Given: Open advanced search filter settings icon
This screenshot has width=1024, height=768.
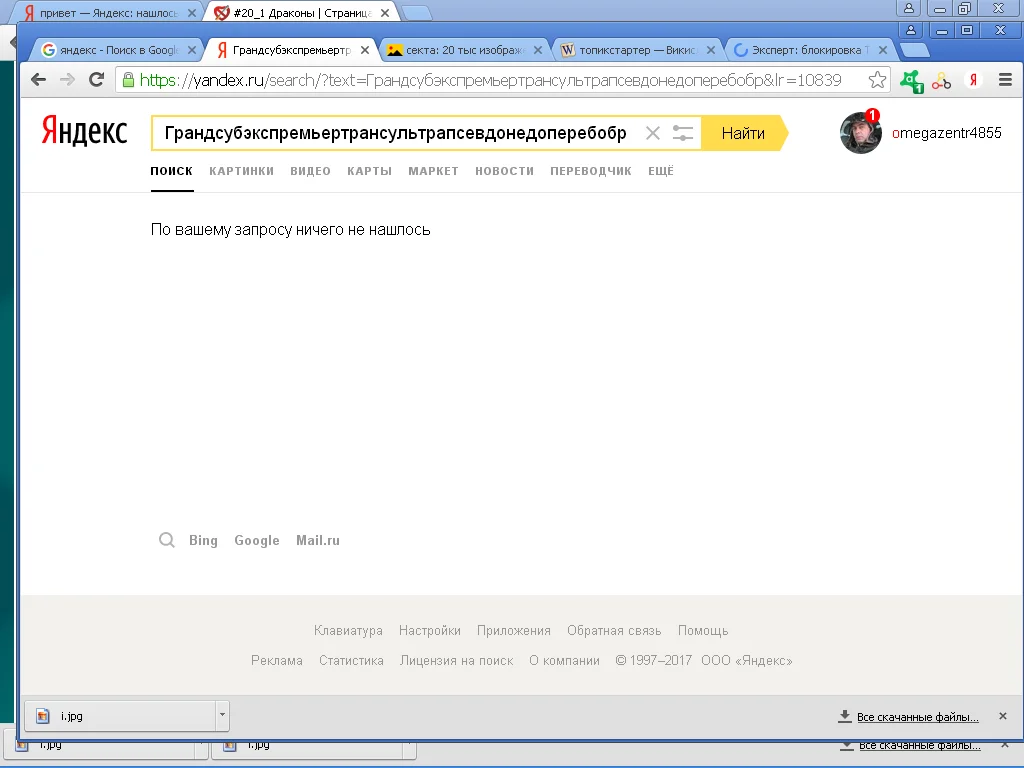Looking at the screenshot, I should (x=682, y=133).
